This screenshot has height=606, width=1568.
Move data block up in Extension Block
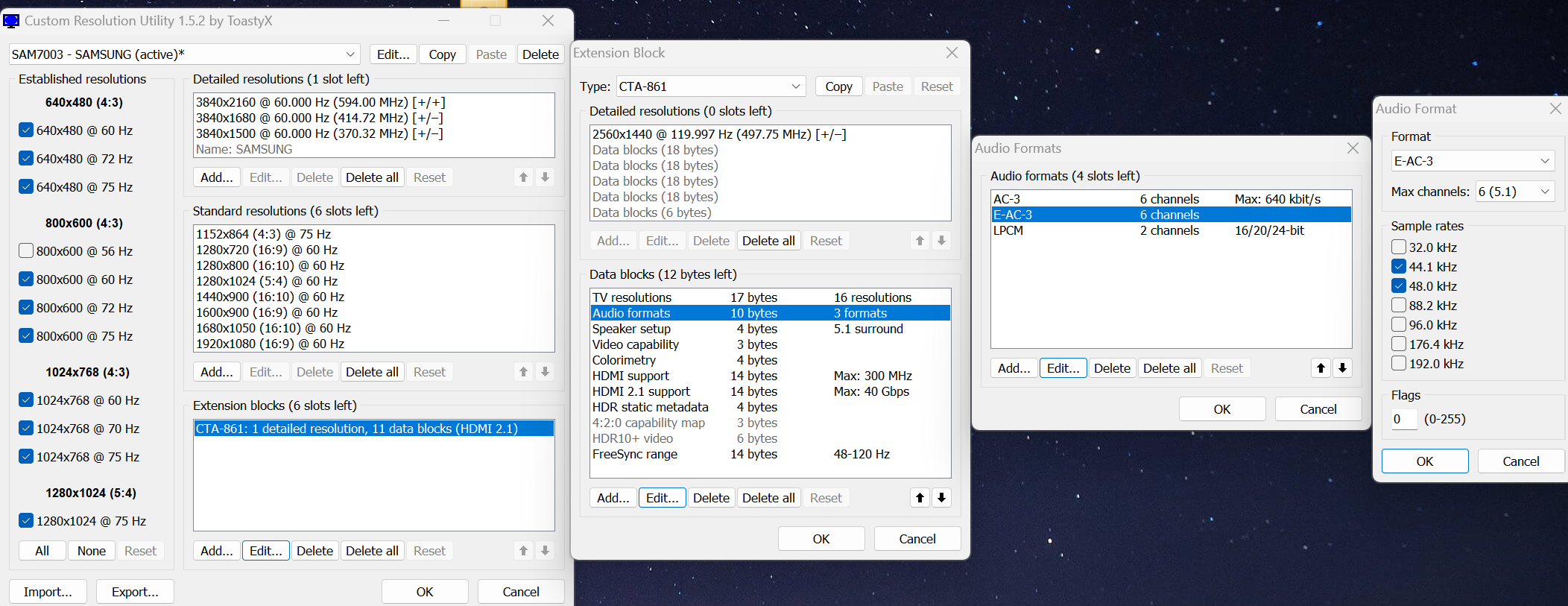pyautogui.click(x=920, y=498)
